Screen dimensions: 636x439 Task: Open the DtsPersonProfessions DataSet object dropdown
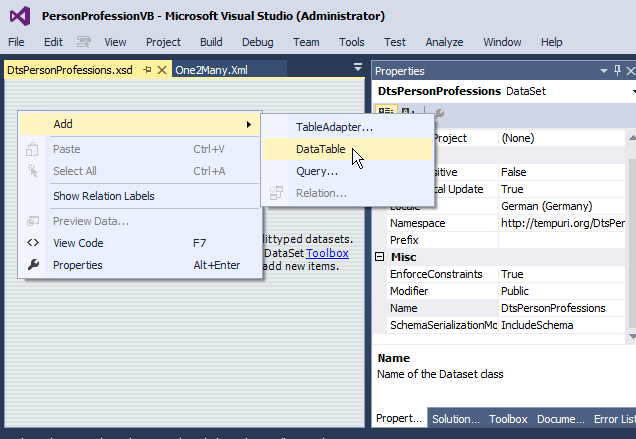(x=634, y=91)
